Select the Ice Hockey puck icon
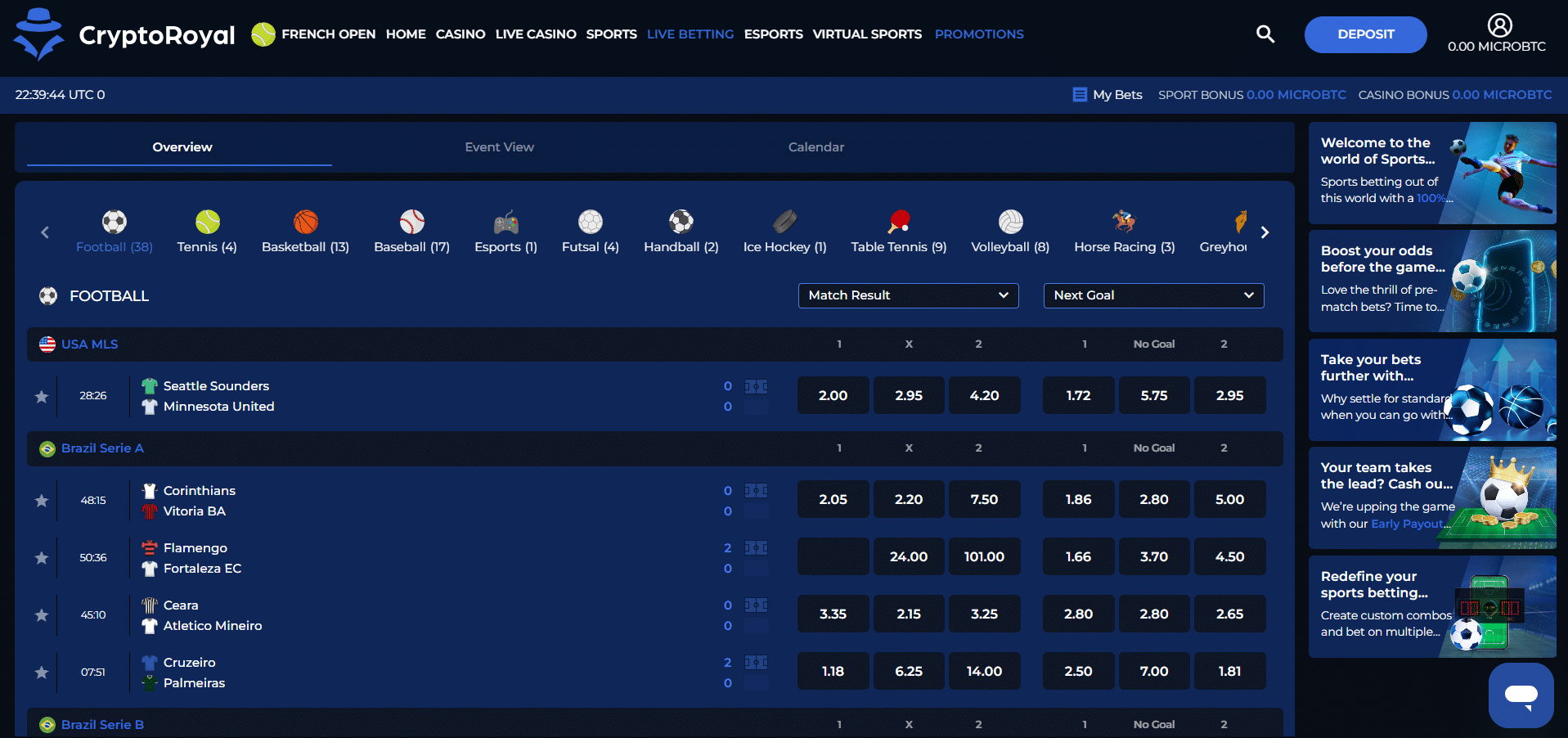The height and width of the screenshot is (738, 1568). [785, 222]
